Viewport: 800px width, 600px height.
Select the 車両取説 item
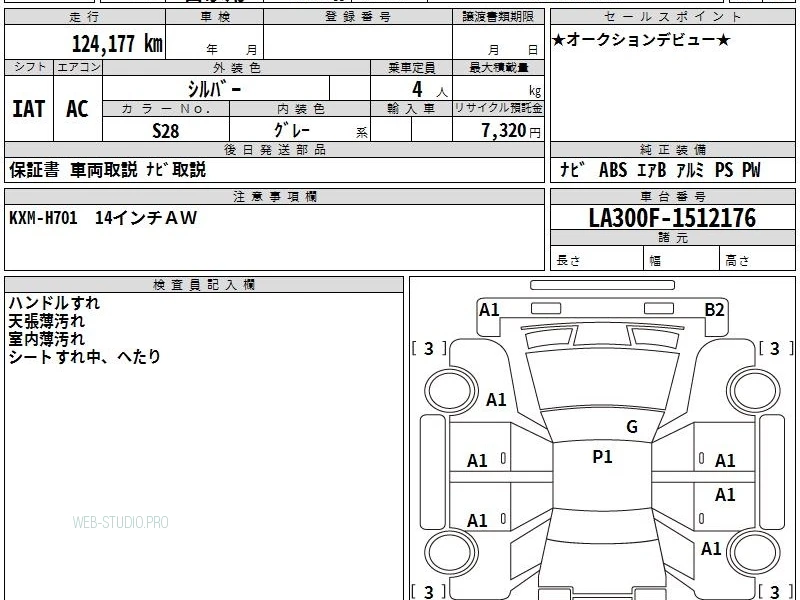pyautogui.click(x=104, y=170)
